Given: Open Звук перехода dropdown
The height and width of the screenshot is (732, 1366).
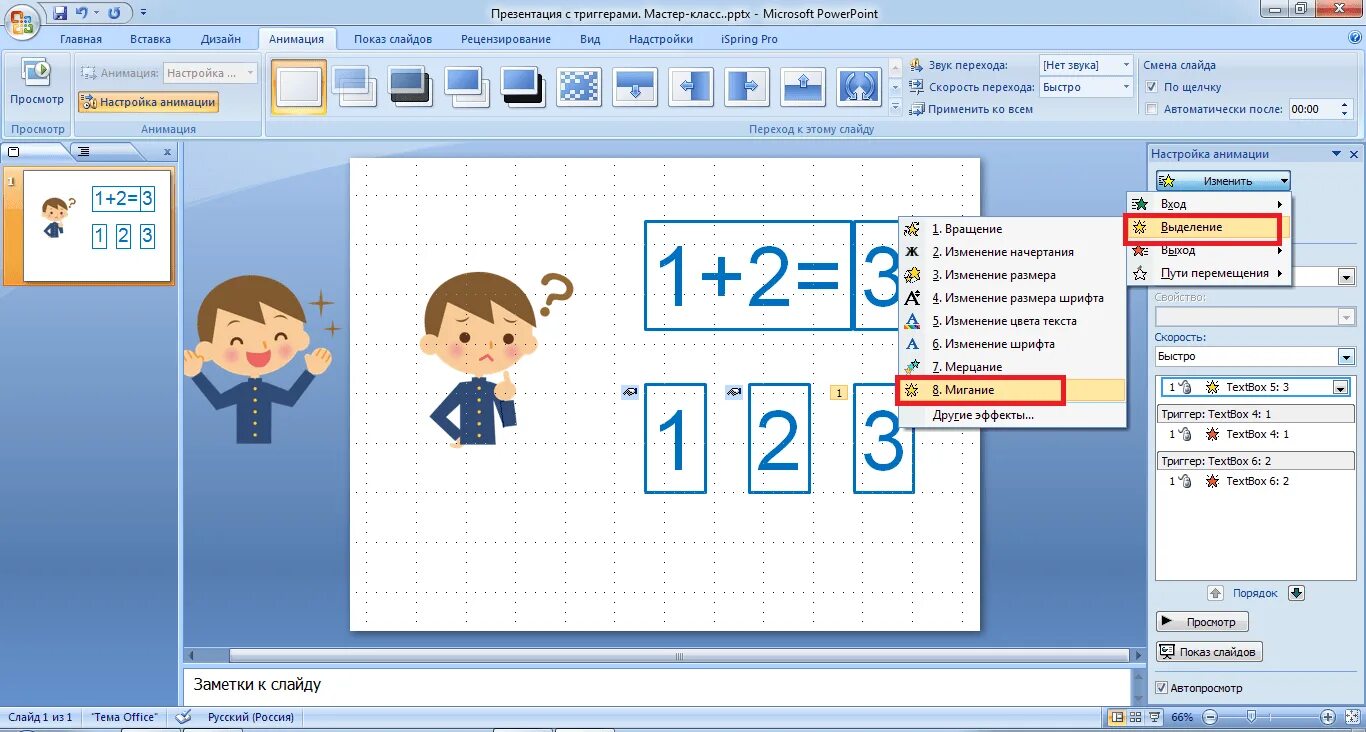Looking at the screenshot, I should [x=1126, y=65].
